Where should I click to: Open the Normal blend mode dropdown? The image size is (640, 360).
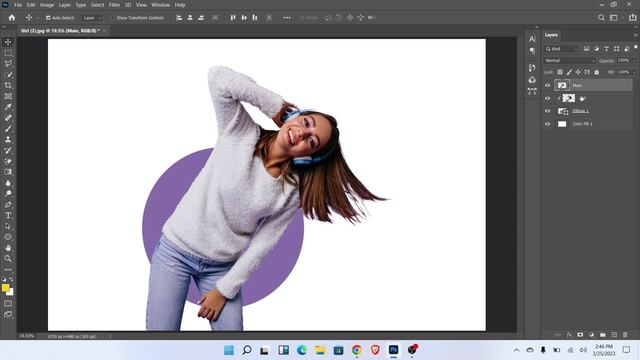570,60
